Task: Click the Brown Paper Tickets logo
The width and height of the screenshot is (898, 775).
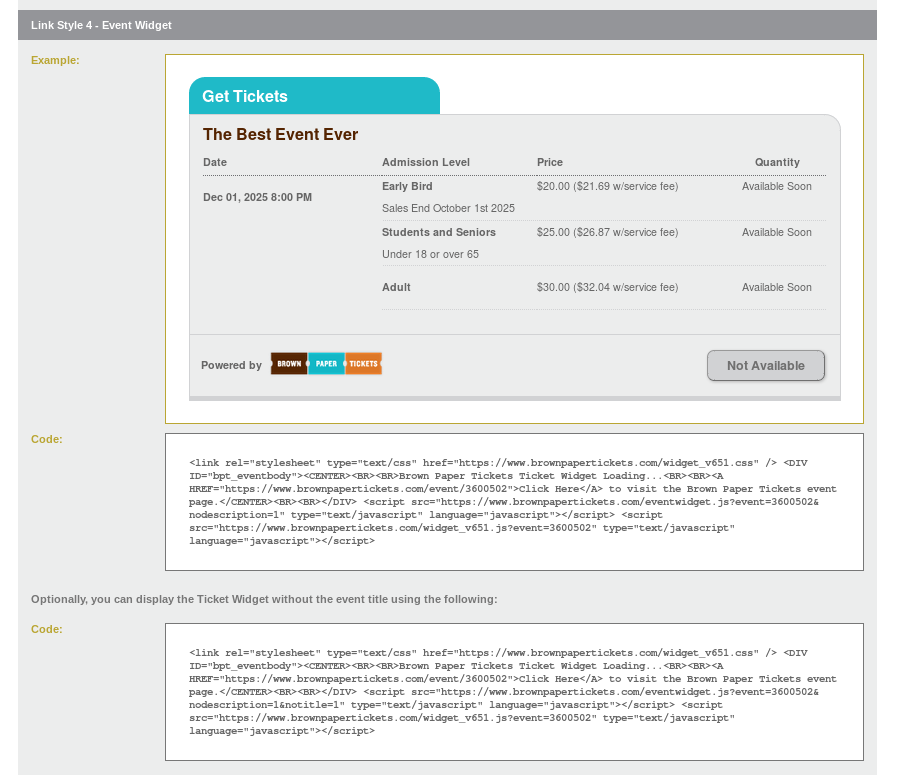Action: pyautogui.click(x=326, y=364)
